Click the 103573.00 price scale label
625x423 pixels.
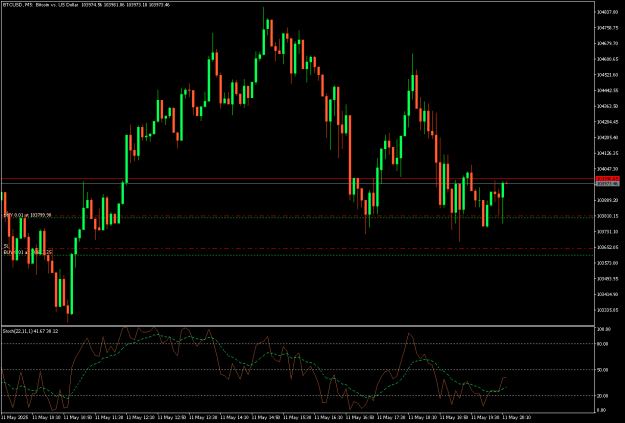click(607, 263)
